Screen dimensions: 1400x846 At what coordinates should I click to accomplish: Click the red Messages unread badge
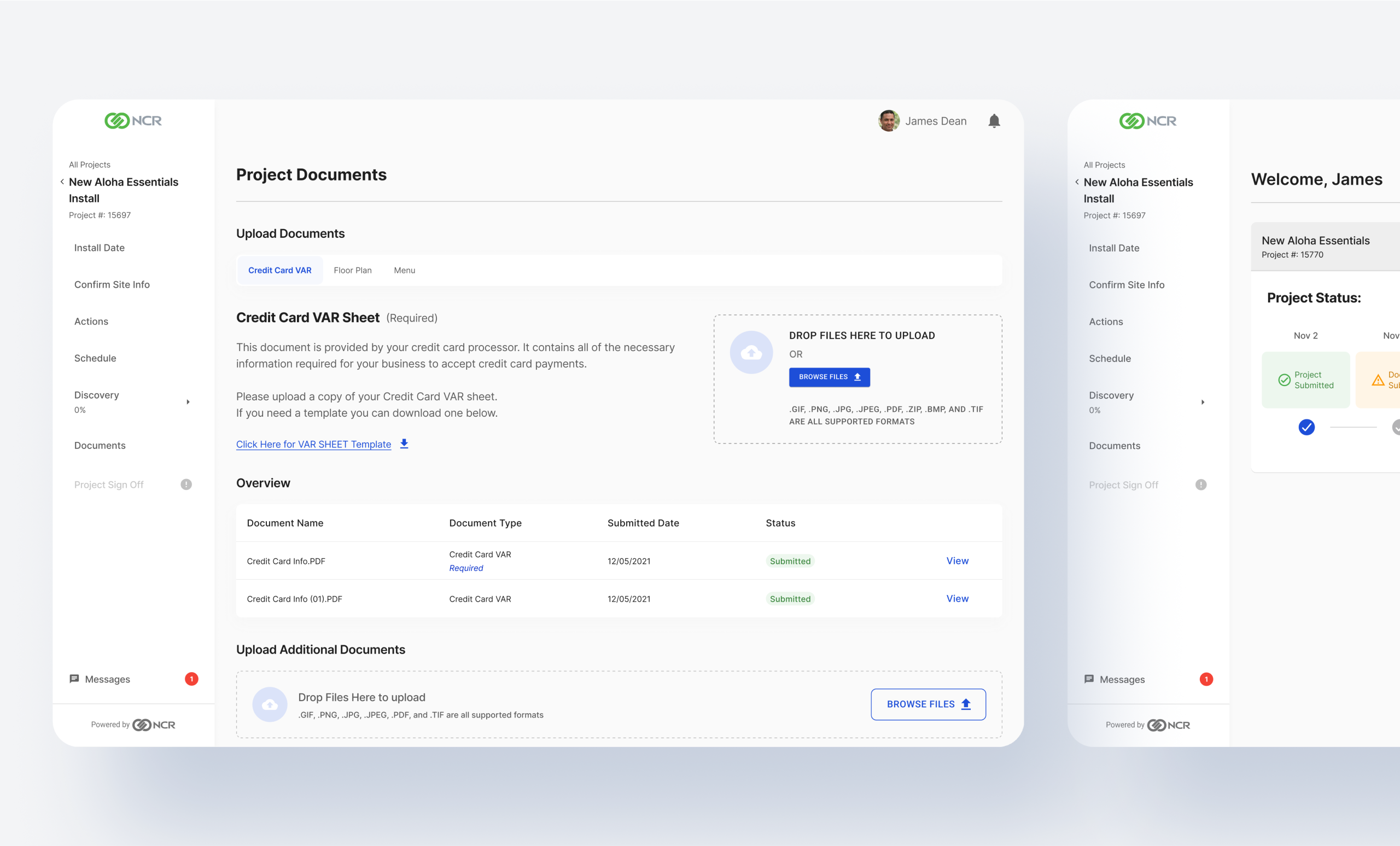(x=191, y=679)
